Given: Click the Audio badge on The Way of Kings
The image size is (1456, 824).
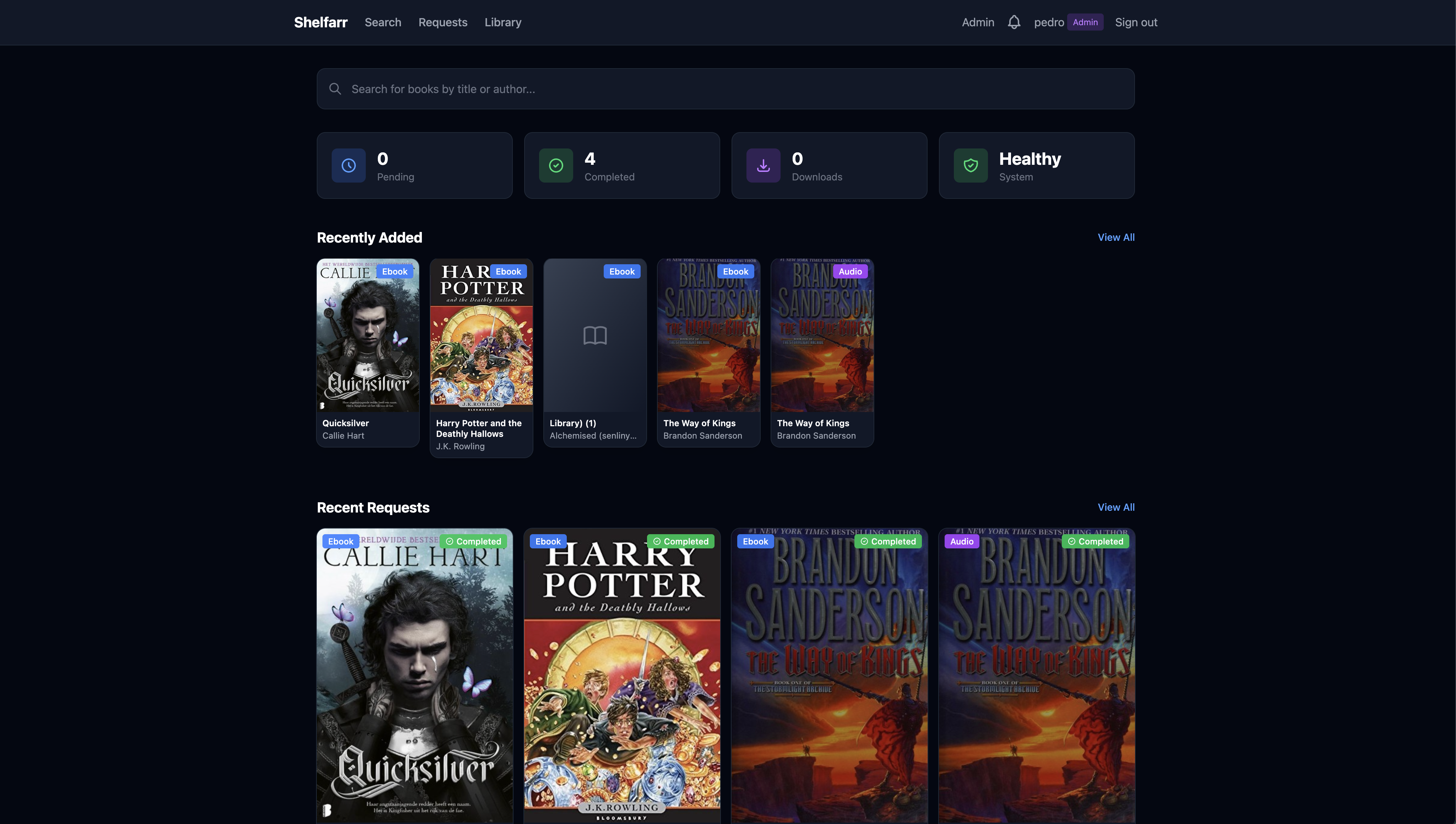Looking at the screenshot, I should click(x=850, y=271).
